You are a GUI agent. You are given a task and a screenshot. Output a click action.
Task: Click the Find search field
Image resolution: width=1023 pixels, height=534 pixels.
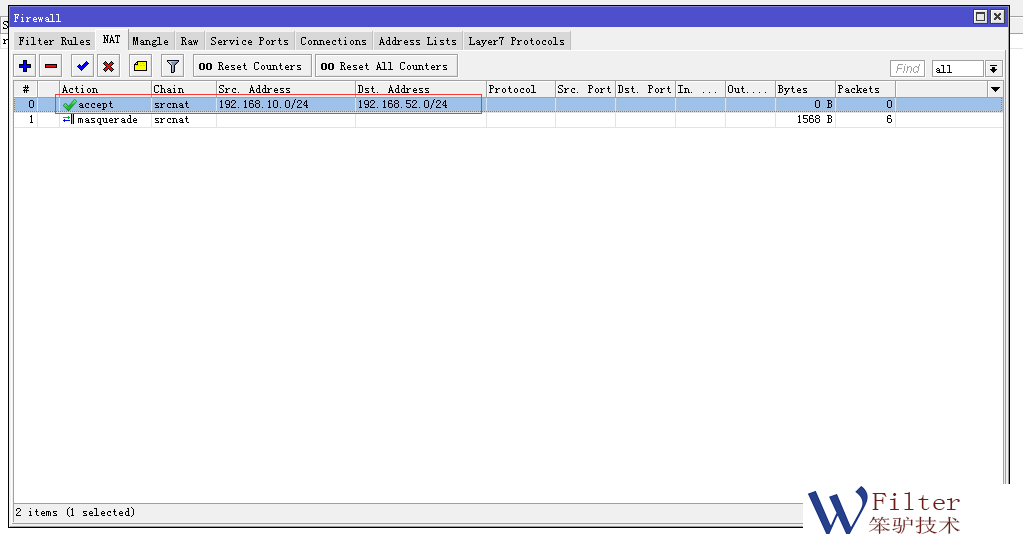click(907, 69)
